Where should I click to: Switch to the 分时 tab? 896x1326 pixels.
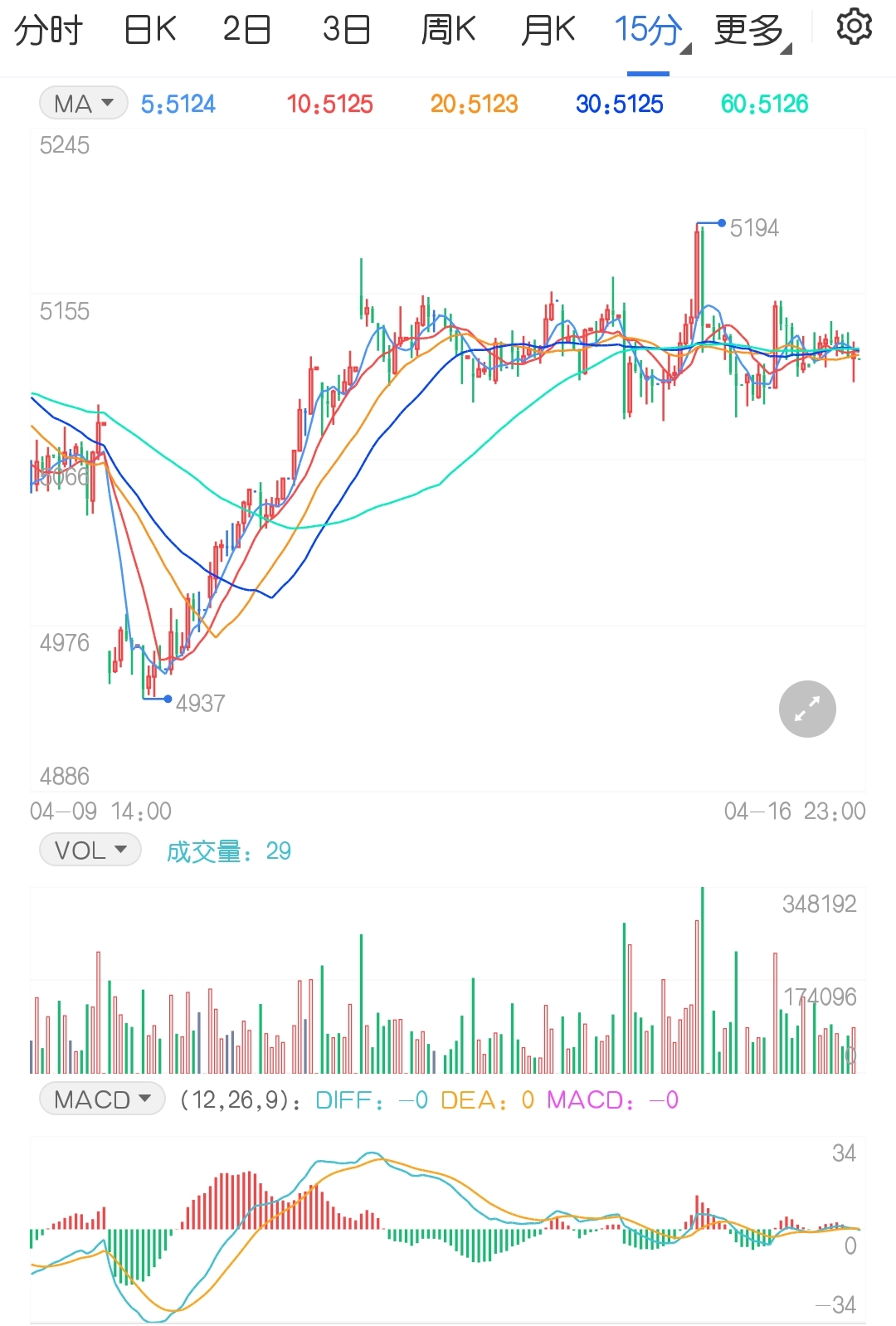(48, 31)
